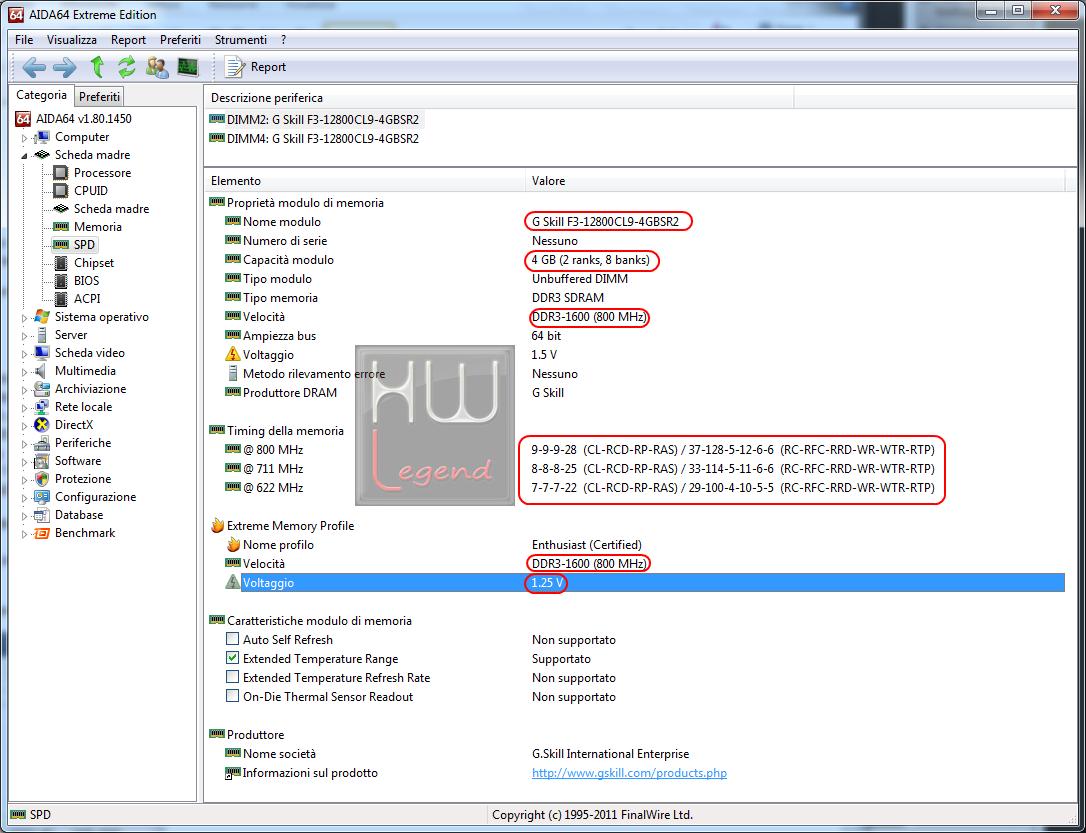The image size is (1086, 833).
Task: Click the Protezione shield icon
Action: (42, 478)
